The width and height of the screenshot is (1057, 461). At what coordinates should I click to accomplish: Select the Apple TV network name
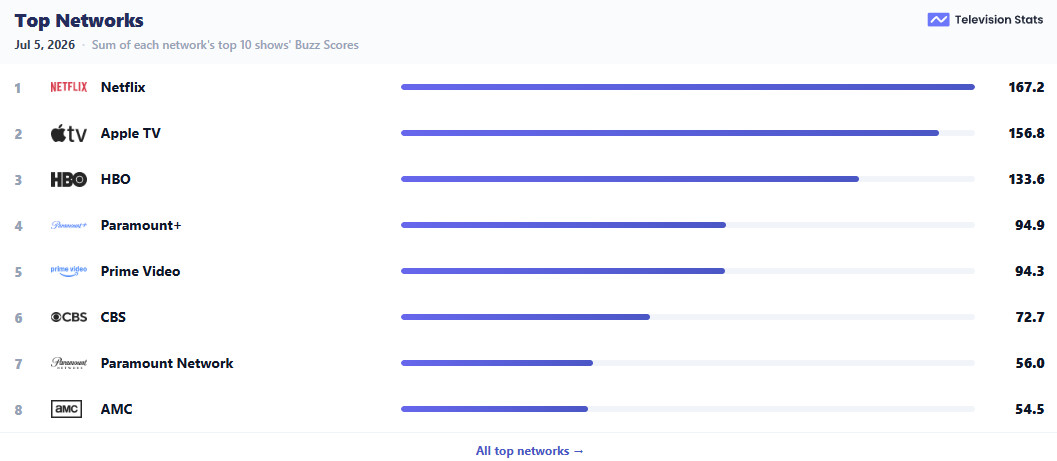pyautogui.click(x=131, y=133)
